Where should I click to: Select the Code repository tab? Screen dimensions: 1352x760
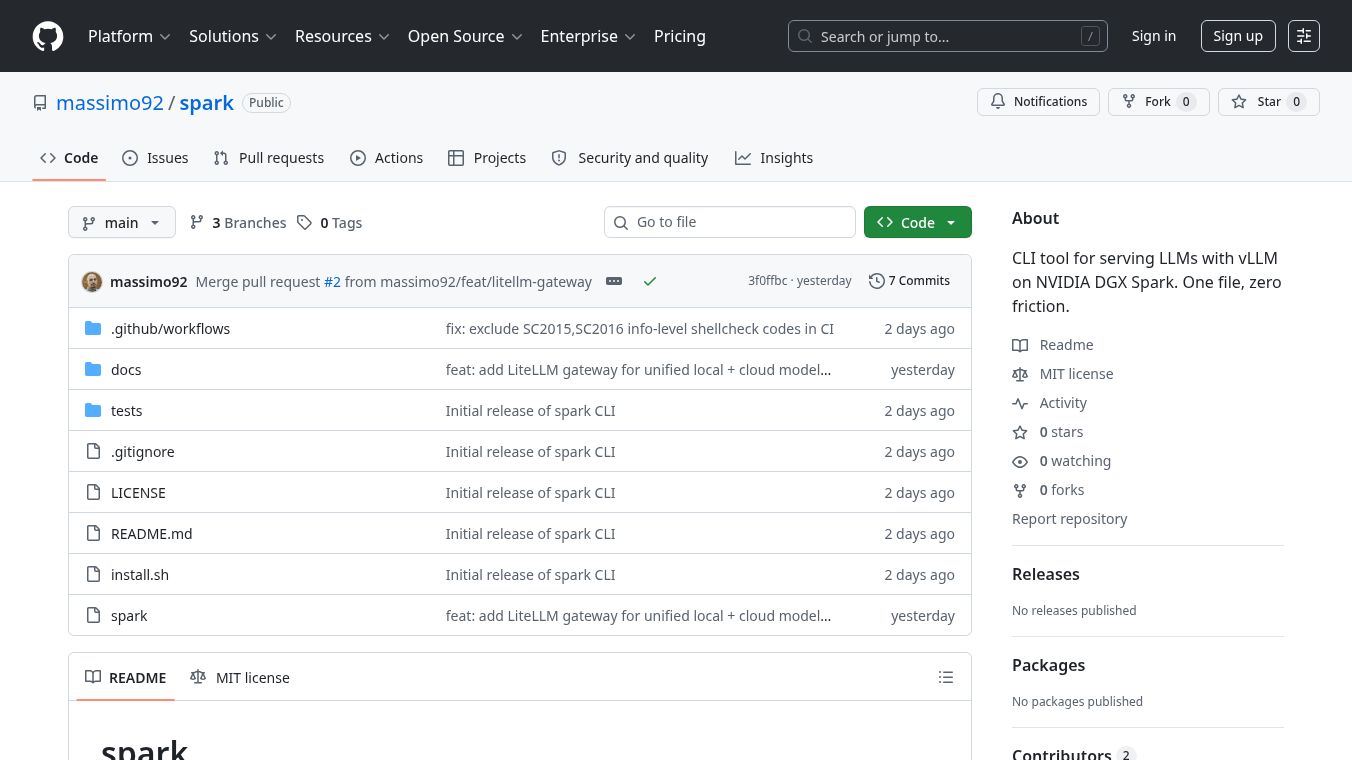pyautogui.click(x=69, y=158)
